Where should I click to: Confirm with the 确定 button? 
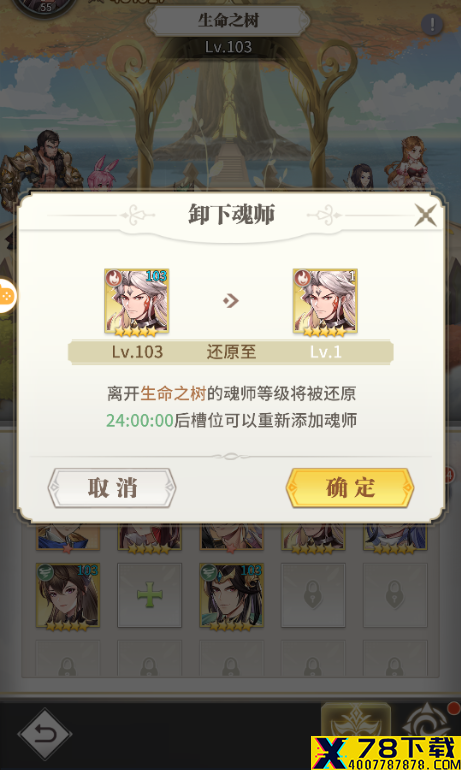[350, 488]
